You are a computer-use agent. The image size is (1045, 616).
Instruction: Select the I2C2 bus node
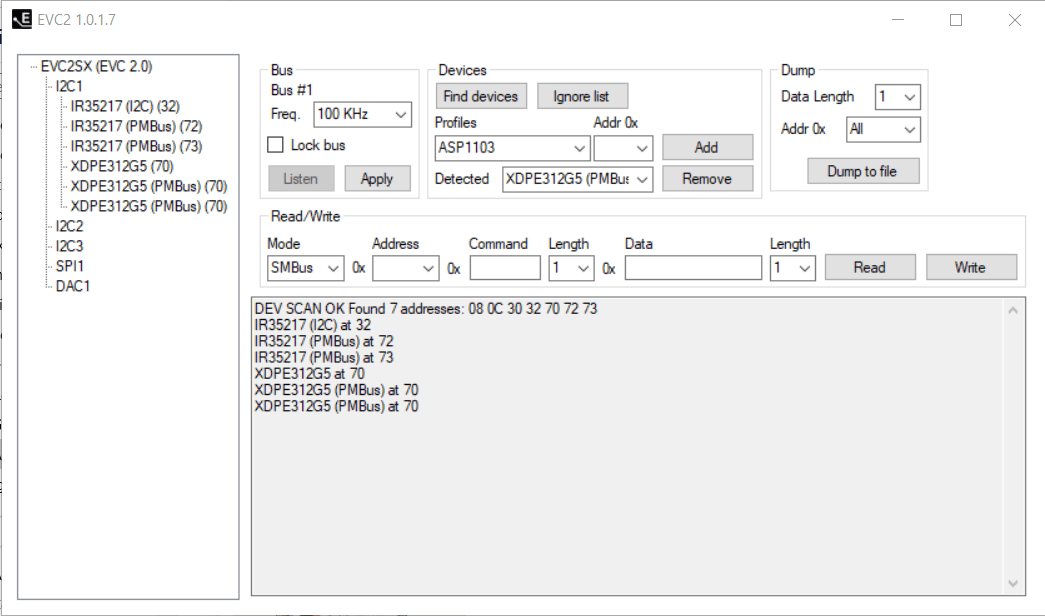click(x=69, y=227)
